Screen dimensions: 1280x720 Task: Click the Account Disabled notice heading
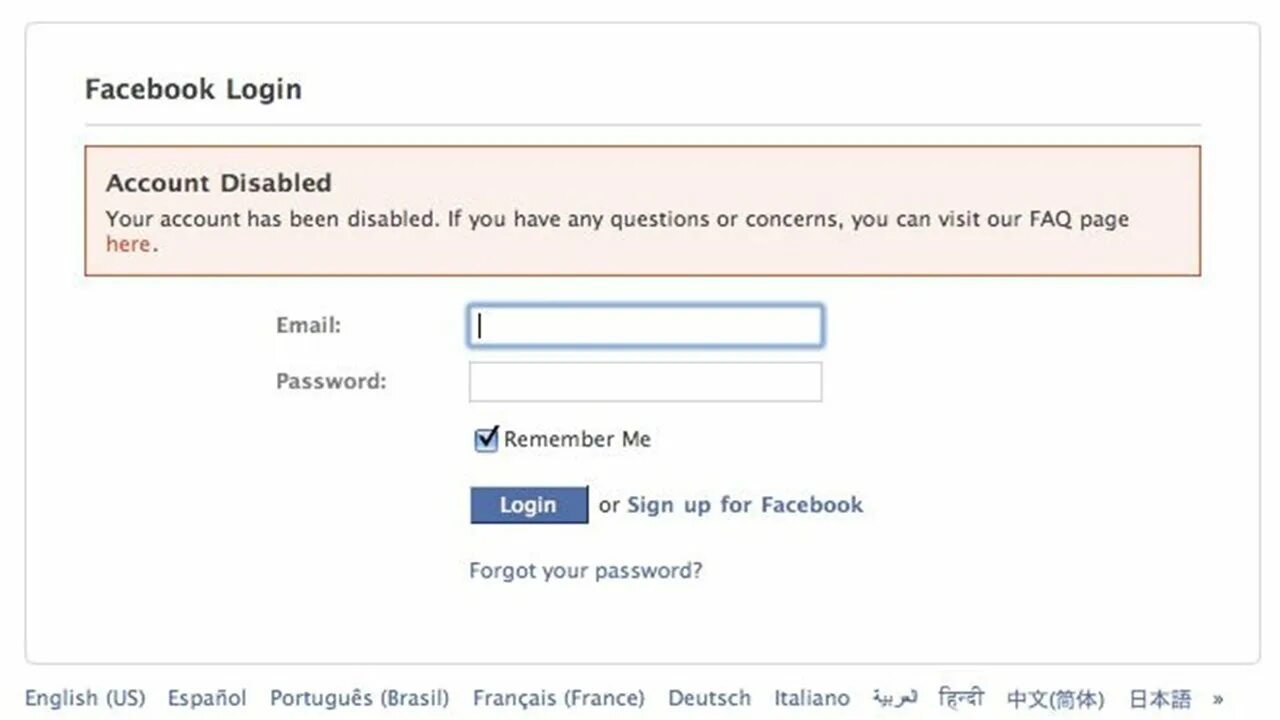(x=219, y=183)
